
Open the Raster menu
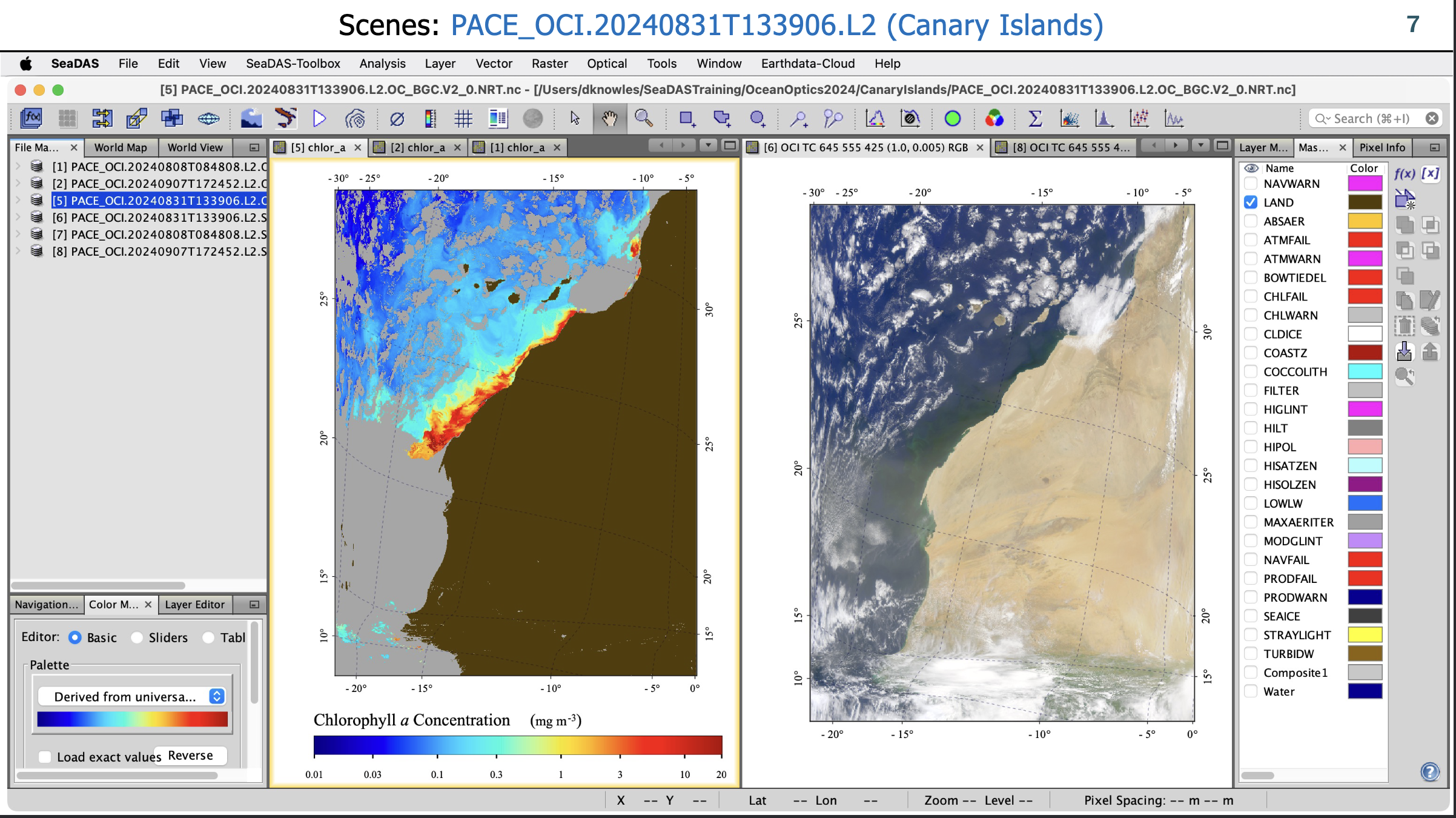pyautogui.click(x=549, y=63)
